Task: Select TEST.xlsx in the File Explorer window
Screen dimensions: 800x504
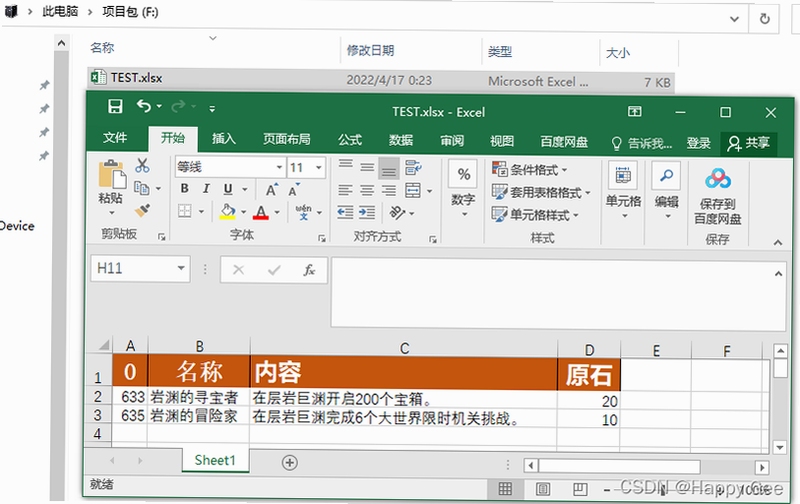Action: tap(381, 80)
